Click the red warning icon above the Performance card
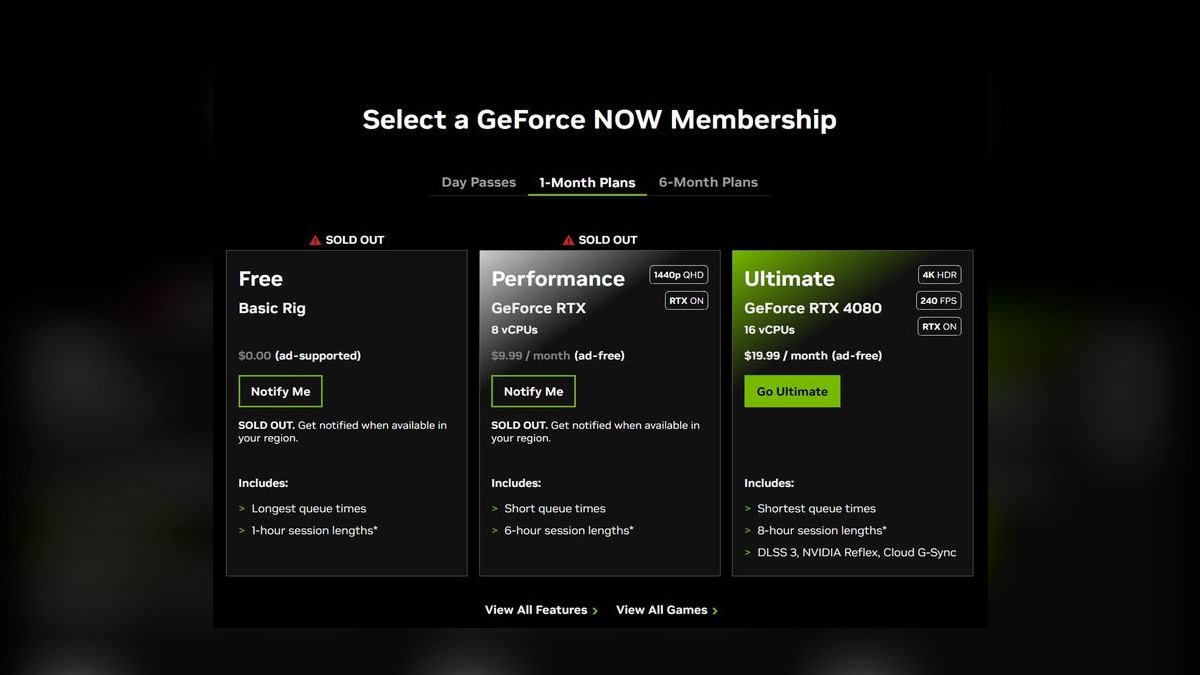Image resolution: width=1200 pixels, height=675 pixels. point(568,240)
